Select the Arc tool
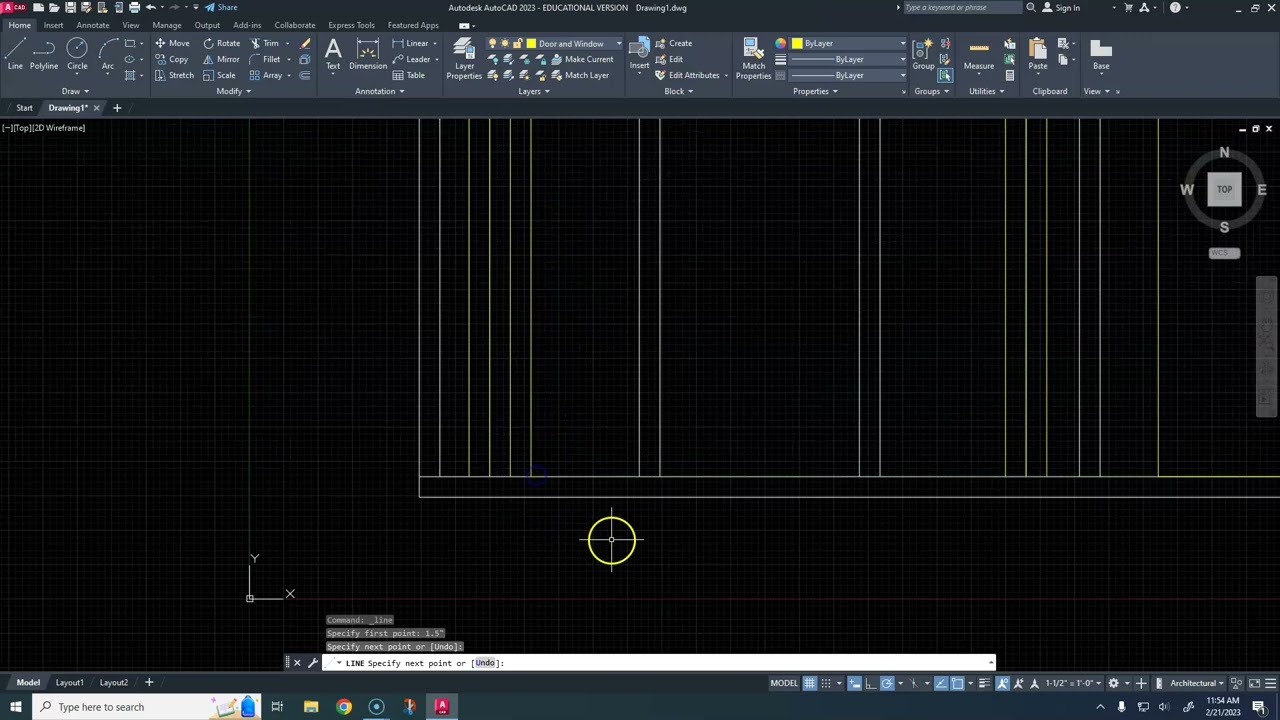The width and height of the screenshot is (1280, 720). click(x=107, y=54)
